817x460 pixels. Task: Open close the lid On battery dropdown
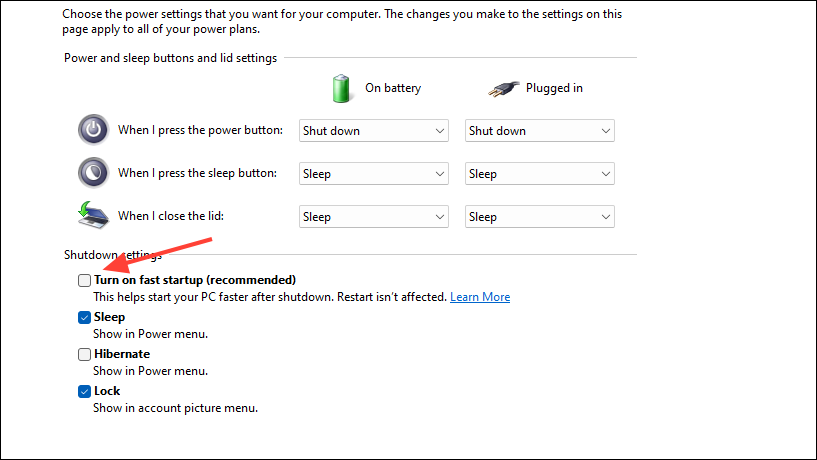(374, 217)
